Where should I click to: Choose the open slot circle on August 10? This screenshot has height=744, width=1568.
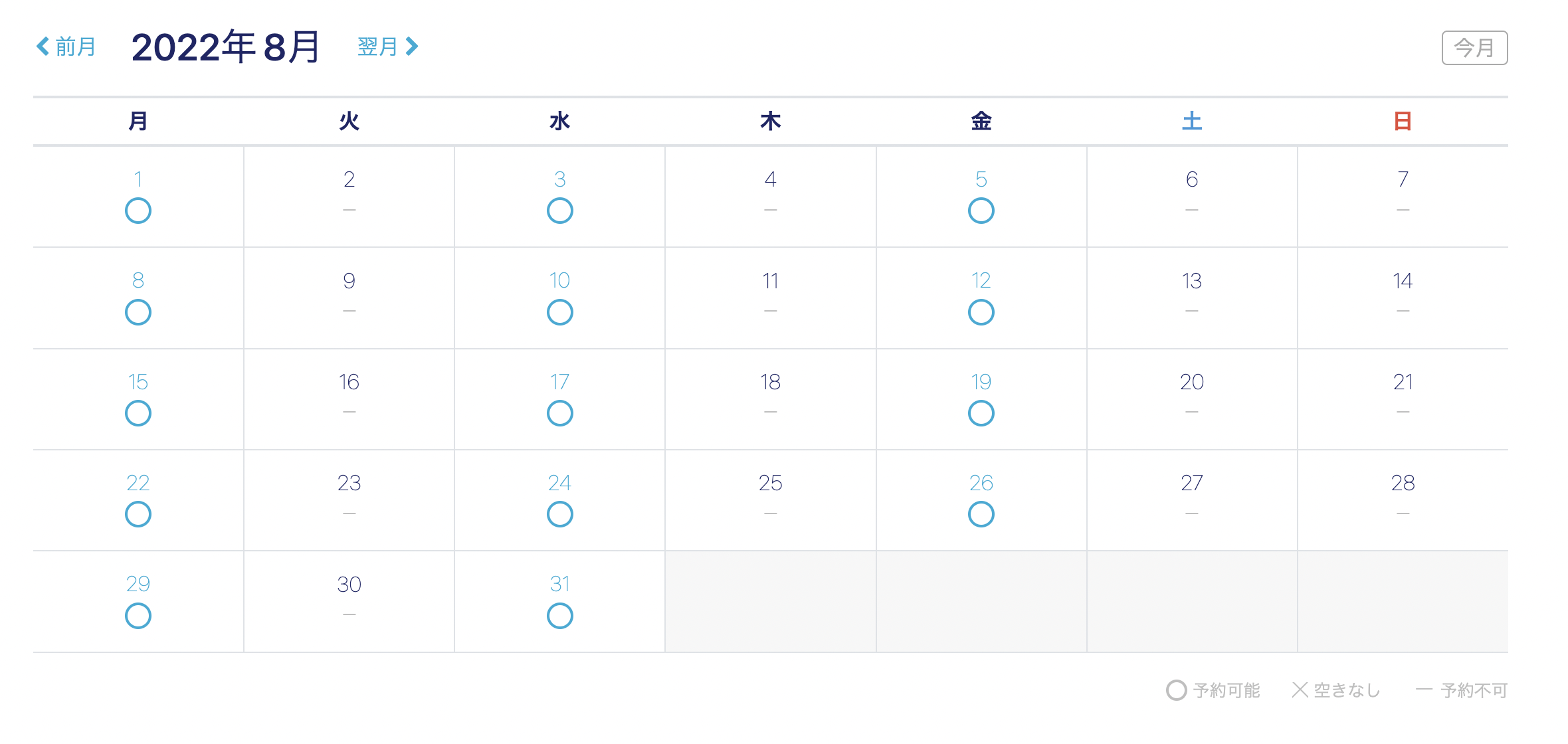coord(559,312)
